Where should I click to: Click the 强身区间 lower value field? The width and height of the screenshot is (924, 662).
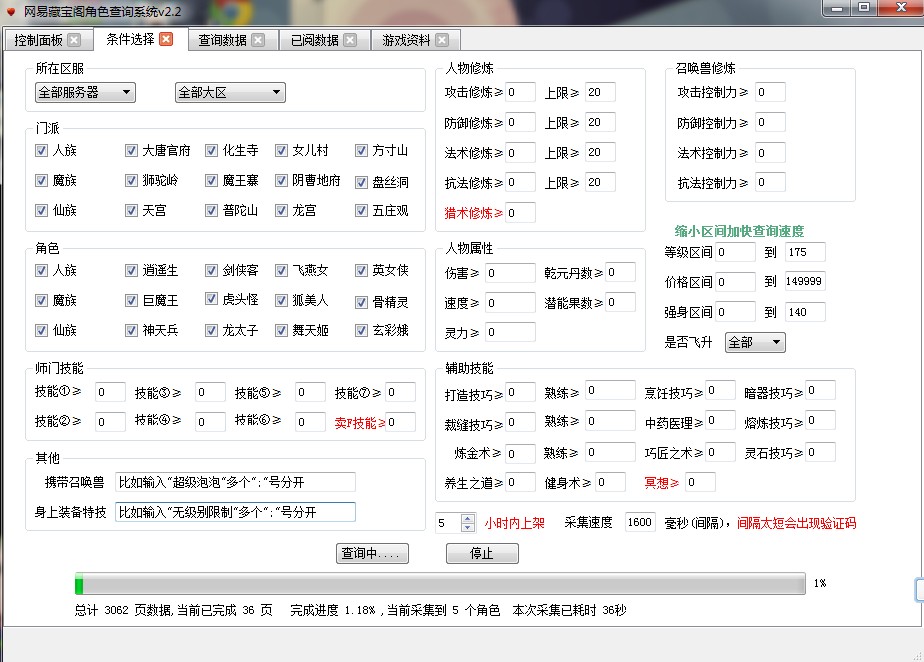pyautogui.click(x=735, y=312)
